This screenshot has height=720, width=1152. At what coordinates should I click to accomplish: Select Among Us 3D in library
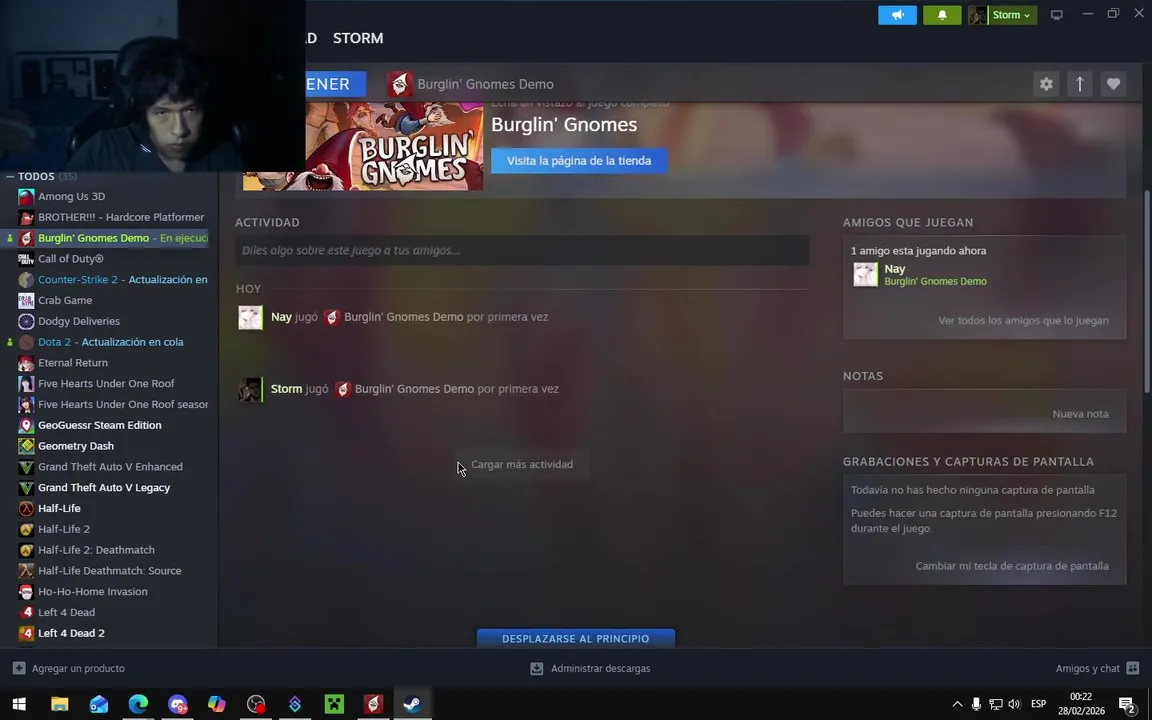pyautogui.click(x=71, y=196)
